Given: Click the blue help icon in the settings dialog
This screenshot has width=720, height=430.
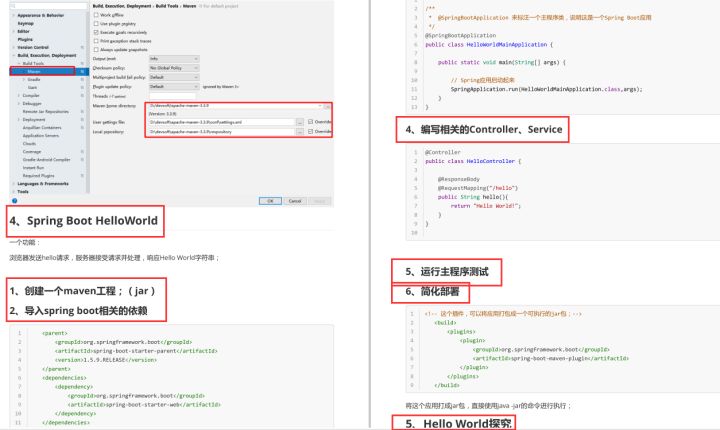Looking at the screenshot, I should [x=15, y=201].
